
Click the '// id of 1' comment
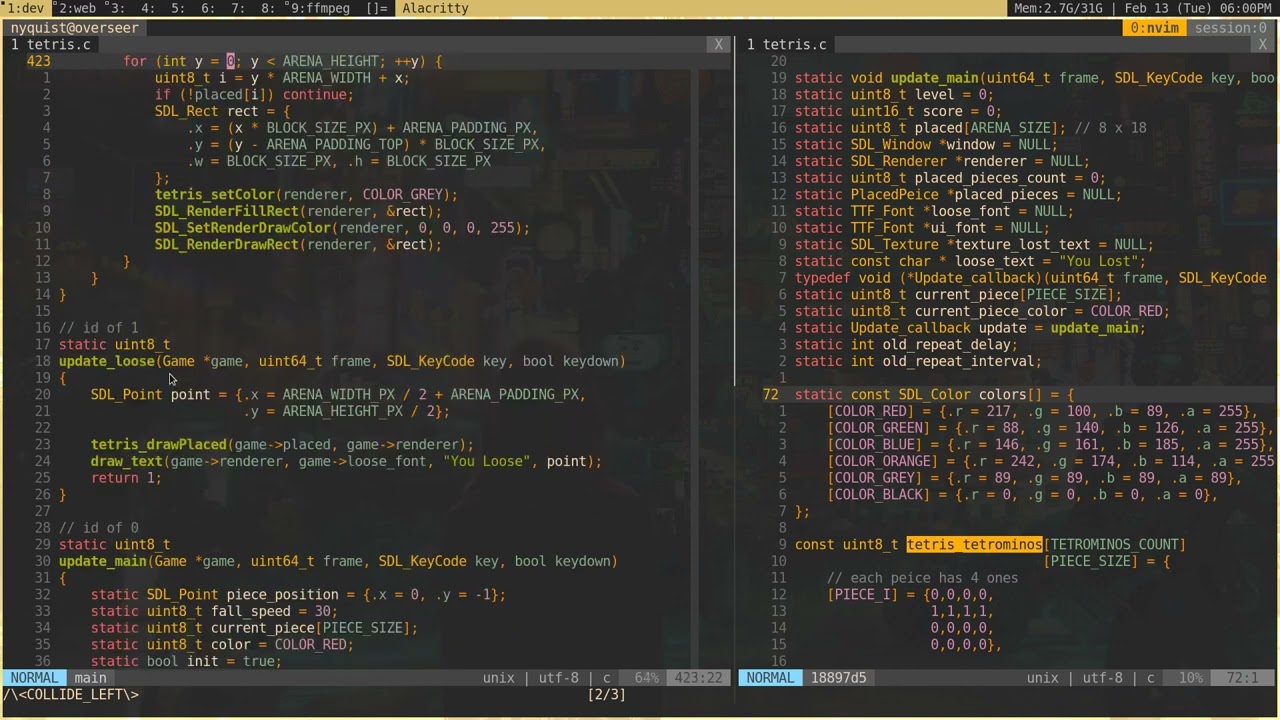coord(99,328)
